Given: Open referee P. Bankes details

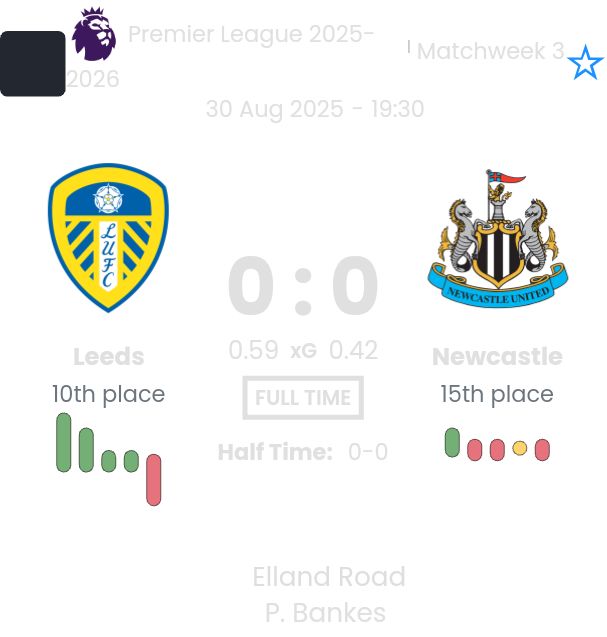Looking at the screenshot, I should click(x=325, y=612).
